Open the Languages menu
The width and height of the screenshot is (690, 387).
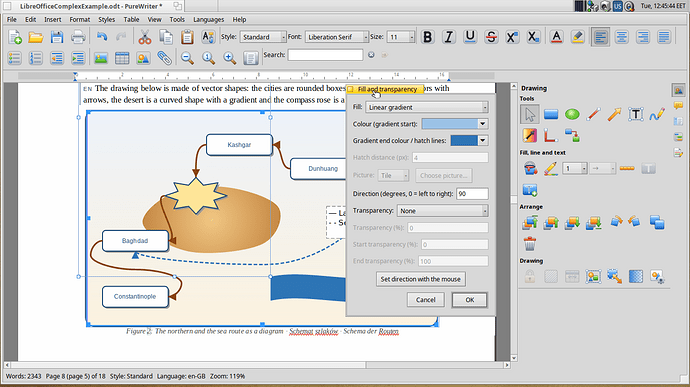click(x=209, y=19)
